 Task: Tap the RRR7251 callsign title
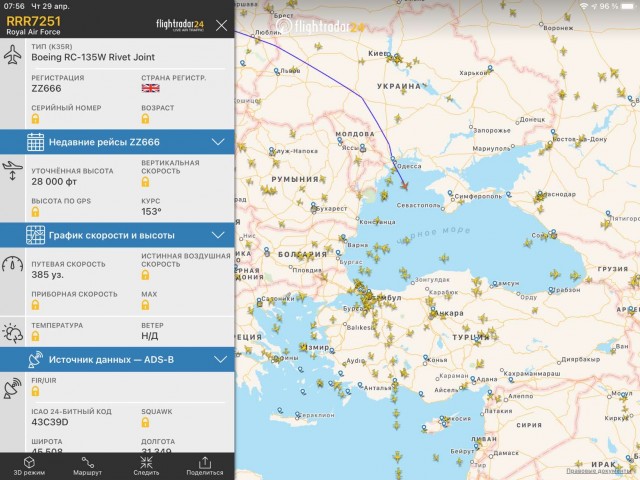pyautogui.click(x=33, y=21)
